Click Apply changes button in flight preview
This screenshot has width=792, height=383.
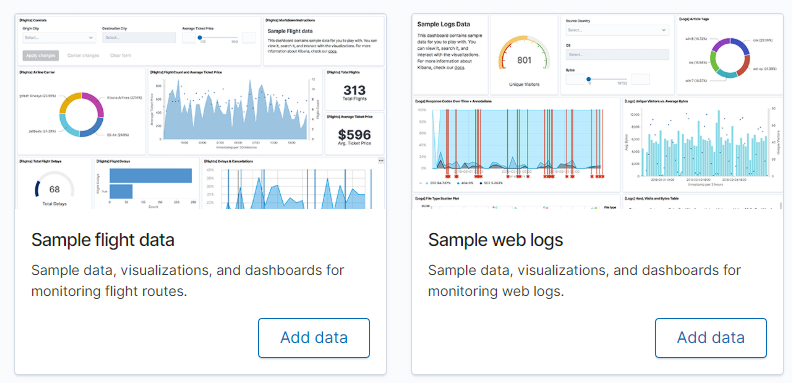[41, 56]
